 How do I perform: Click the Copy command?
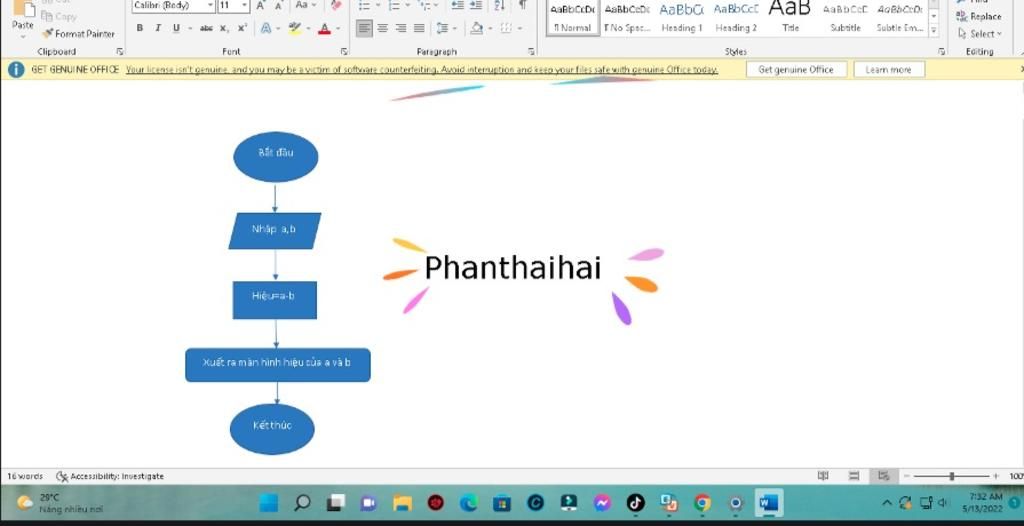(59, 16)
